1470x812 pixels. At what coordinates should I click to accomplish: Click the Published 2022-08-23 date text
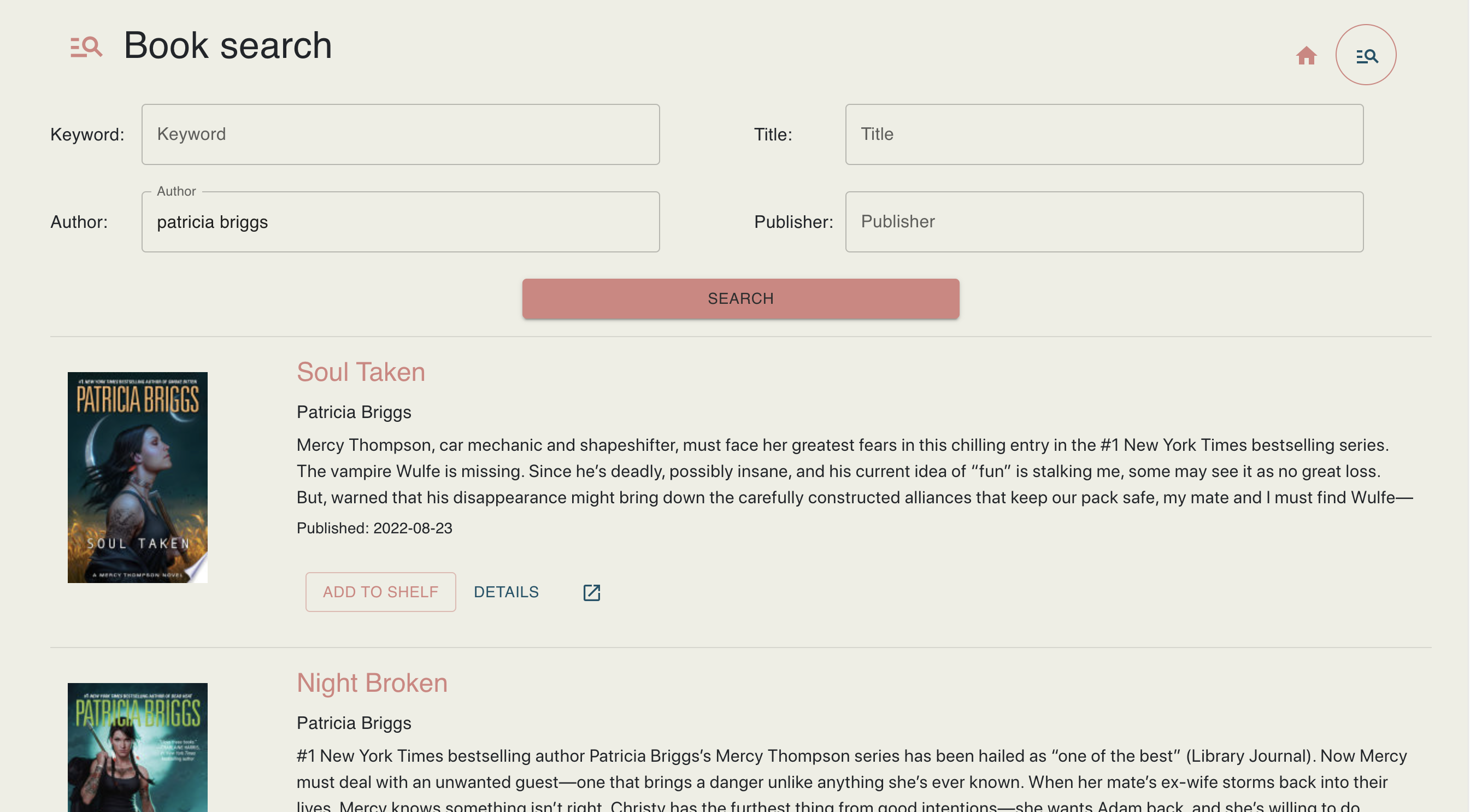click(x=374, y=528)
